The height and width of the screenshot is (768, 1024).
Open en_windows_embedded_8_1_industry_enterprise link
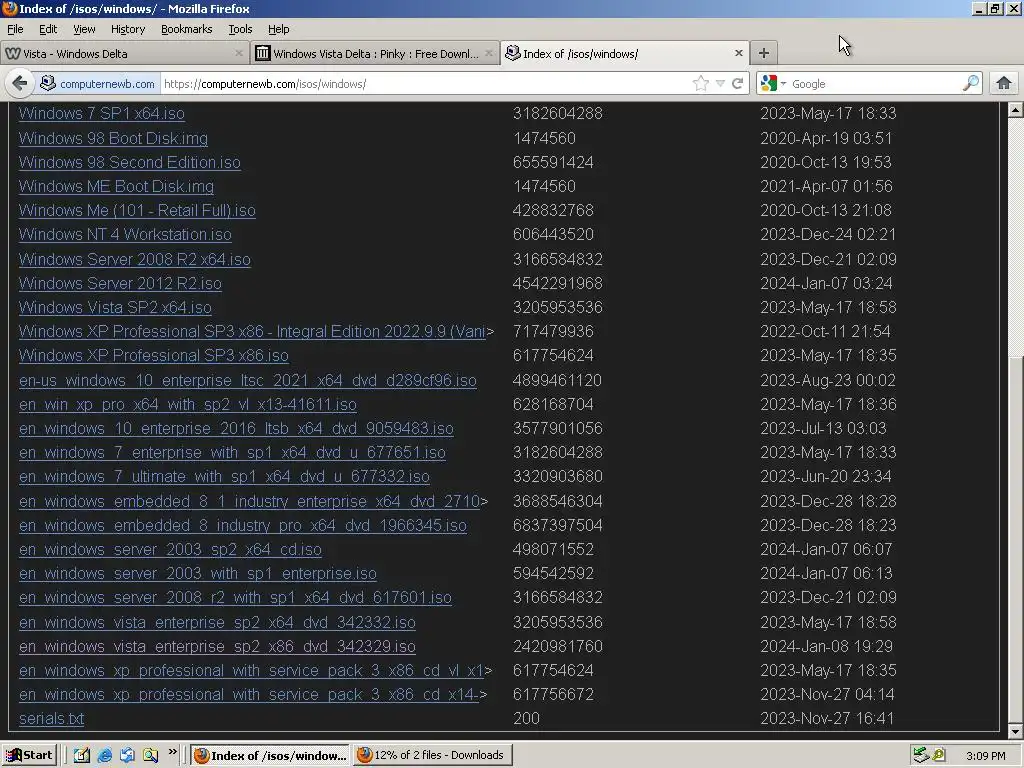point(249,502)
